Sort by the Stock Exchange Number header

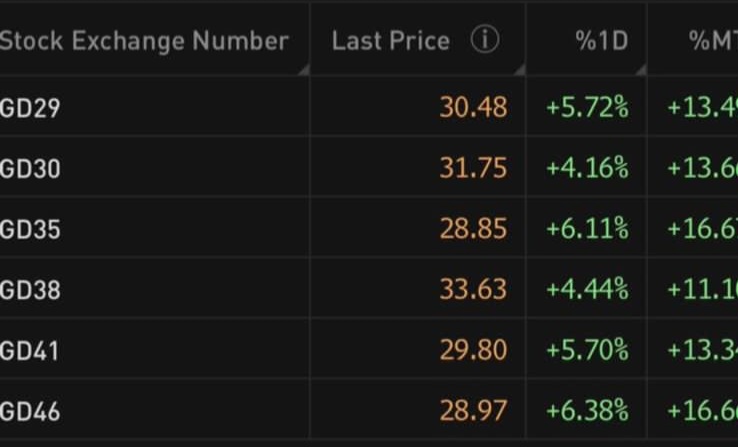point(144,41)
